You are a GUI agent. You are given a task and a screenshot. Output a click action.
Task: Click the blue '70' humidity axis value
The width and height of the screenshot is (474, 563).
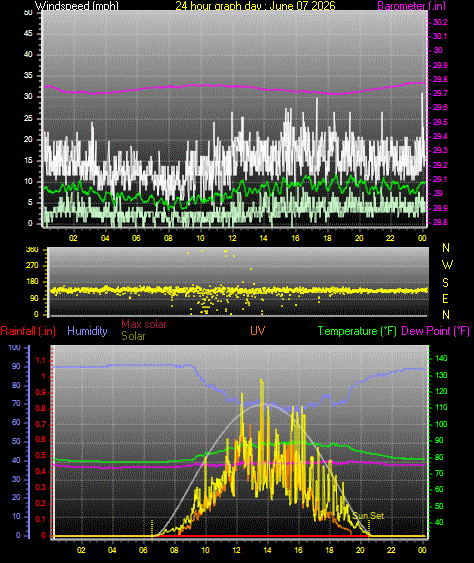click(x=16, y=404)
